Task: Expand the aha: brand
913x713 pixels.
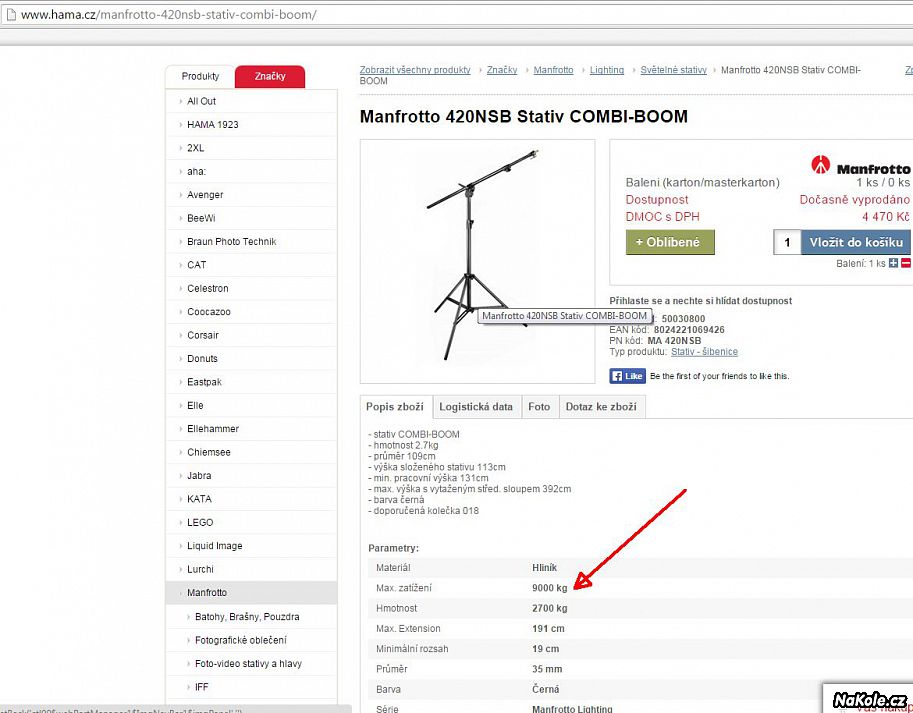Action: 196,171
